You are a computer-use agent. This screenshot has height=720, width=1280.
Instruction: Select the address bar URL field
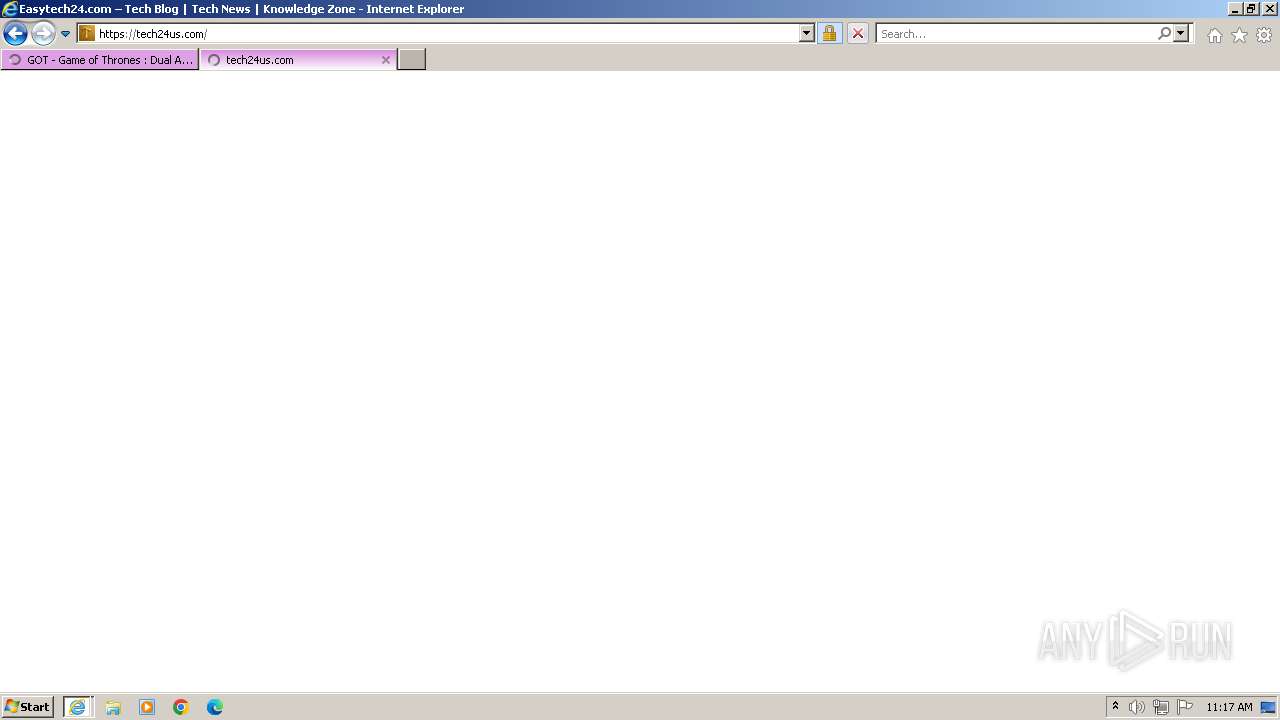[447, 34]
